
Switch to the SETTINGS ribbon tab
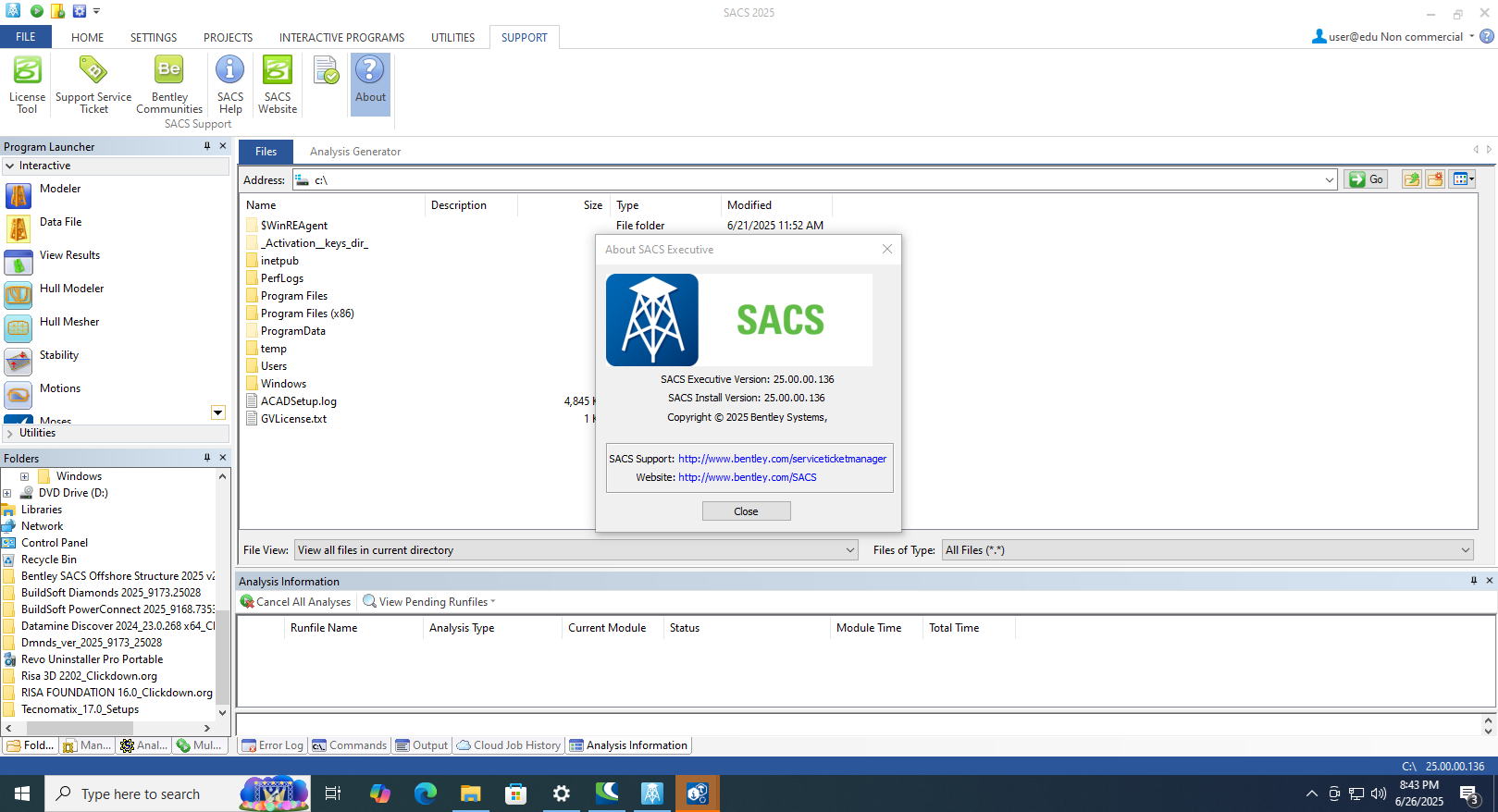[154, 38]
